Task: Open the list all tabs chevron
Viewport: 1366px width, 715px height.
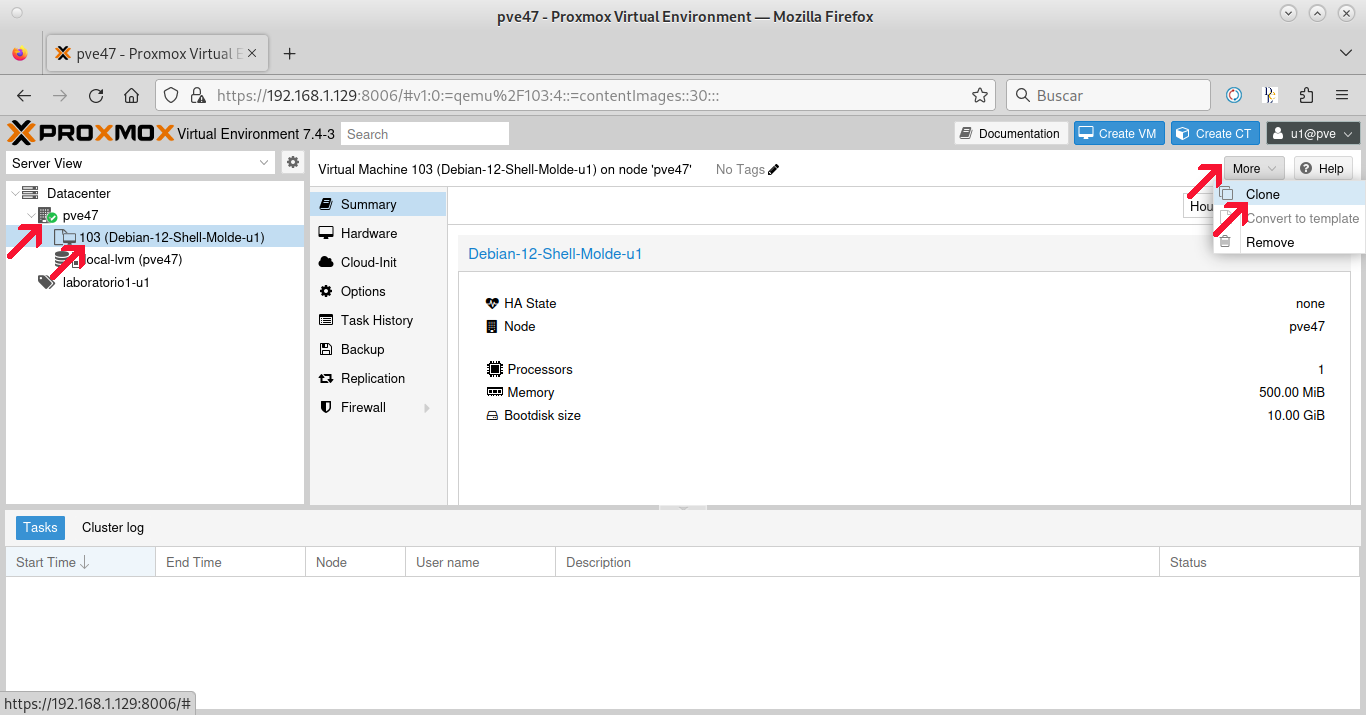Action: 1345,53
